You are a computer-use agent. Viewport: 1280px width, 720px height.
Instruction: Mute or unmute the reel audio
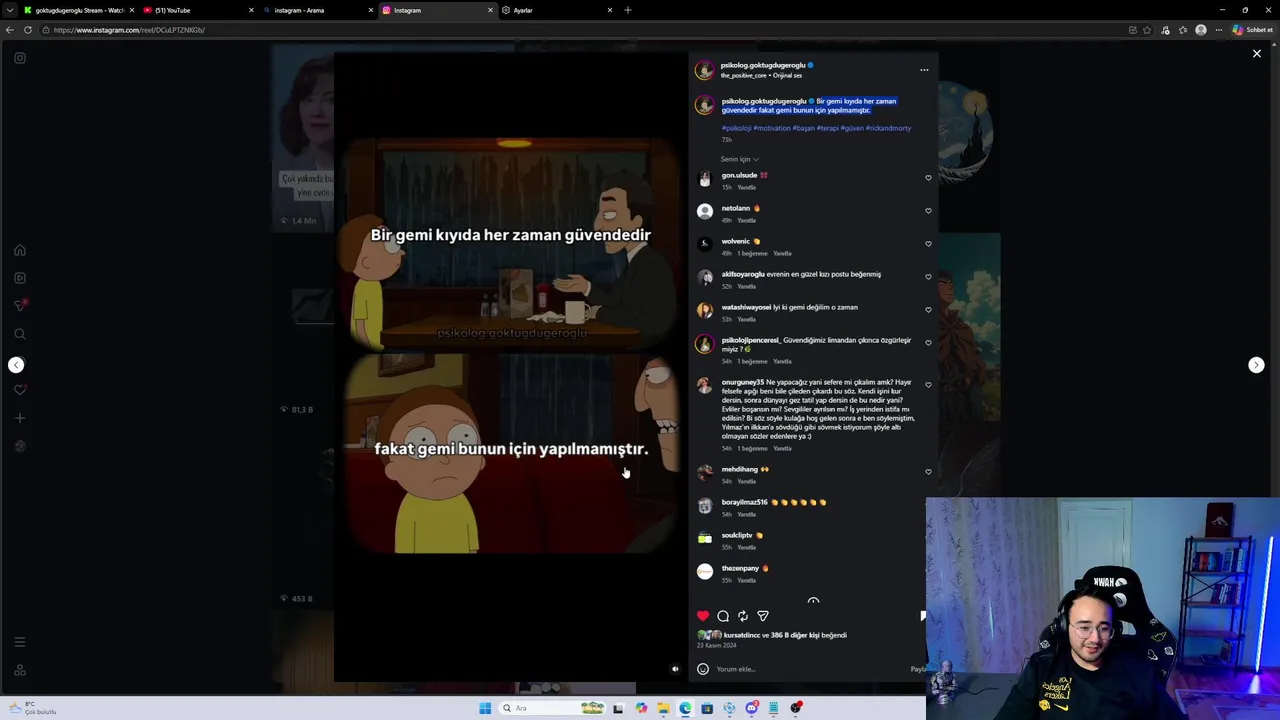(x=675, y=669)
